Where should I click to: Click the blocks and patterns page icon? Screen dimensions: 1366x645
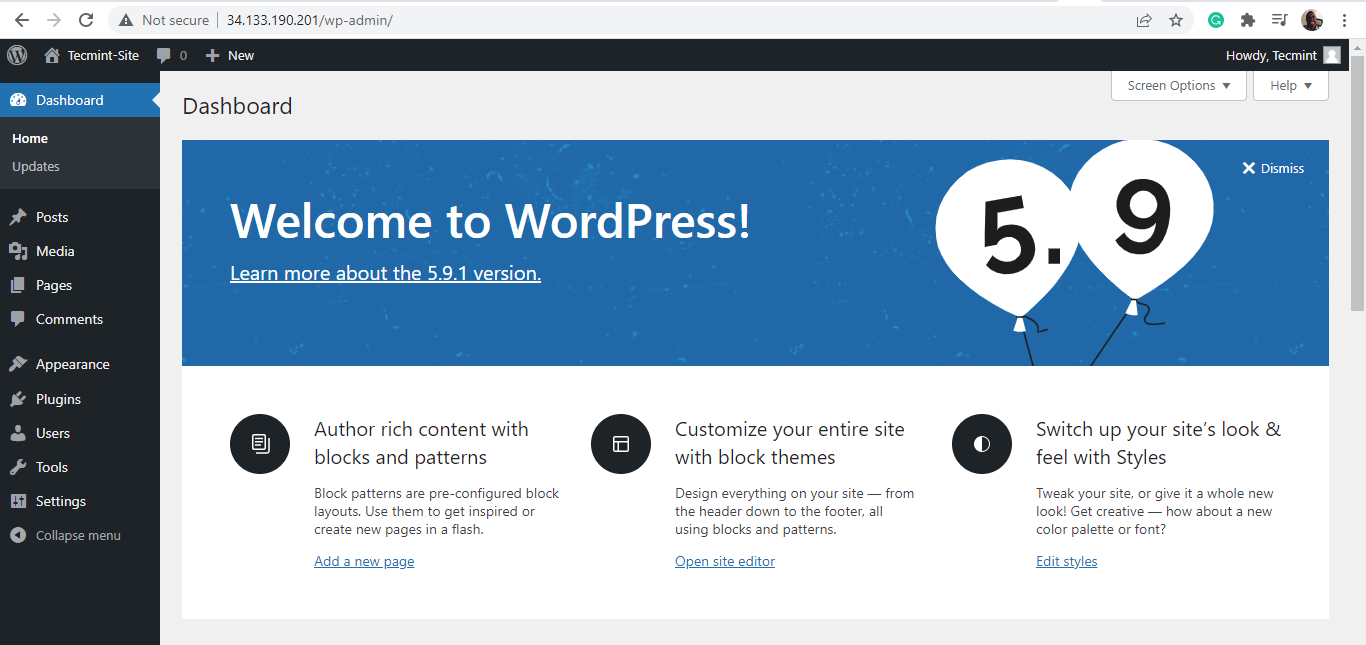pos(260,444)
